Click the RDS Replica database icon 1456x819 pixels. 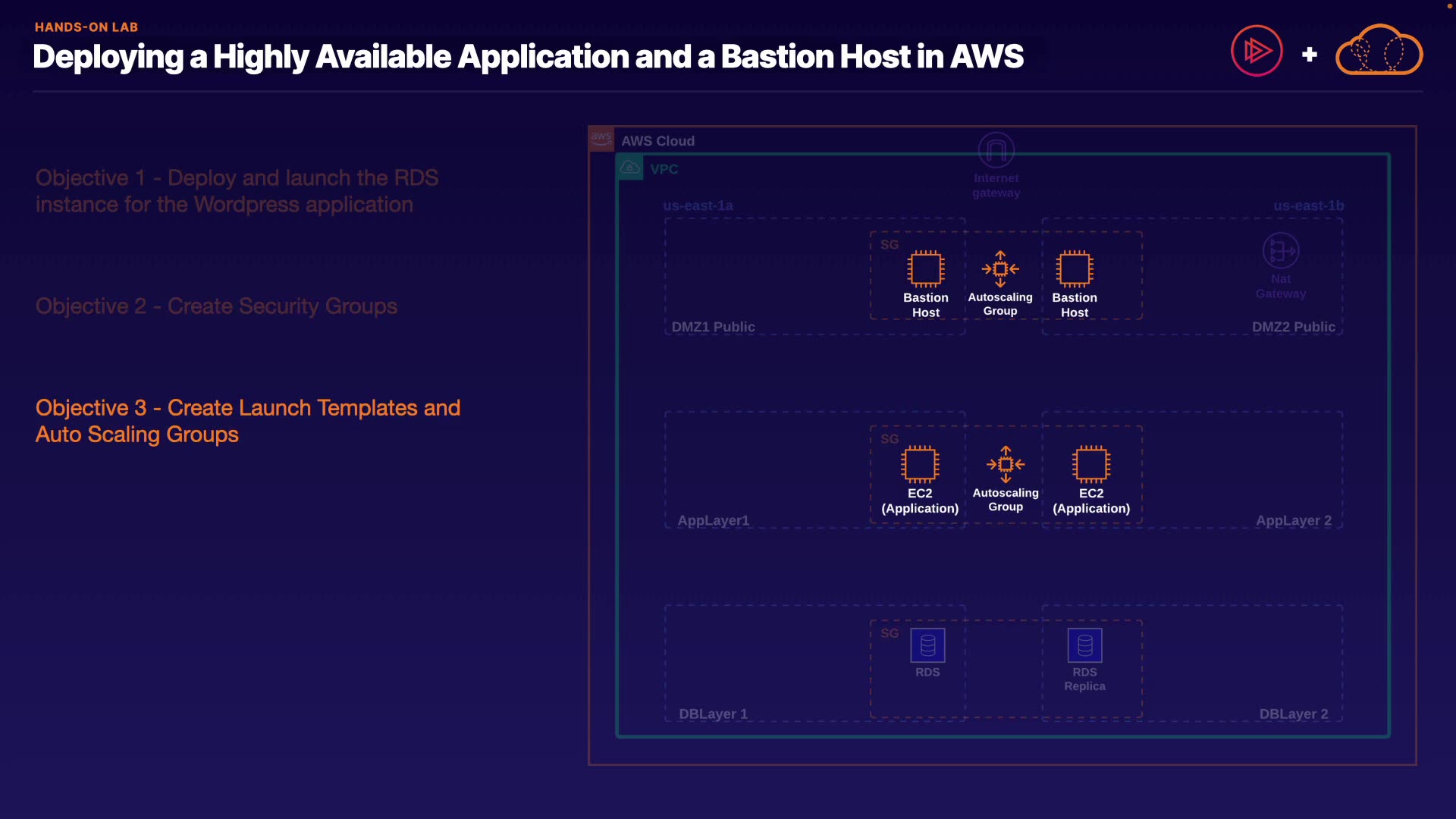[x=1084, y=645]
